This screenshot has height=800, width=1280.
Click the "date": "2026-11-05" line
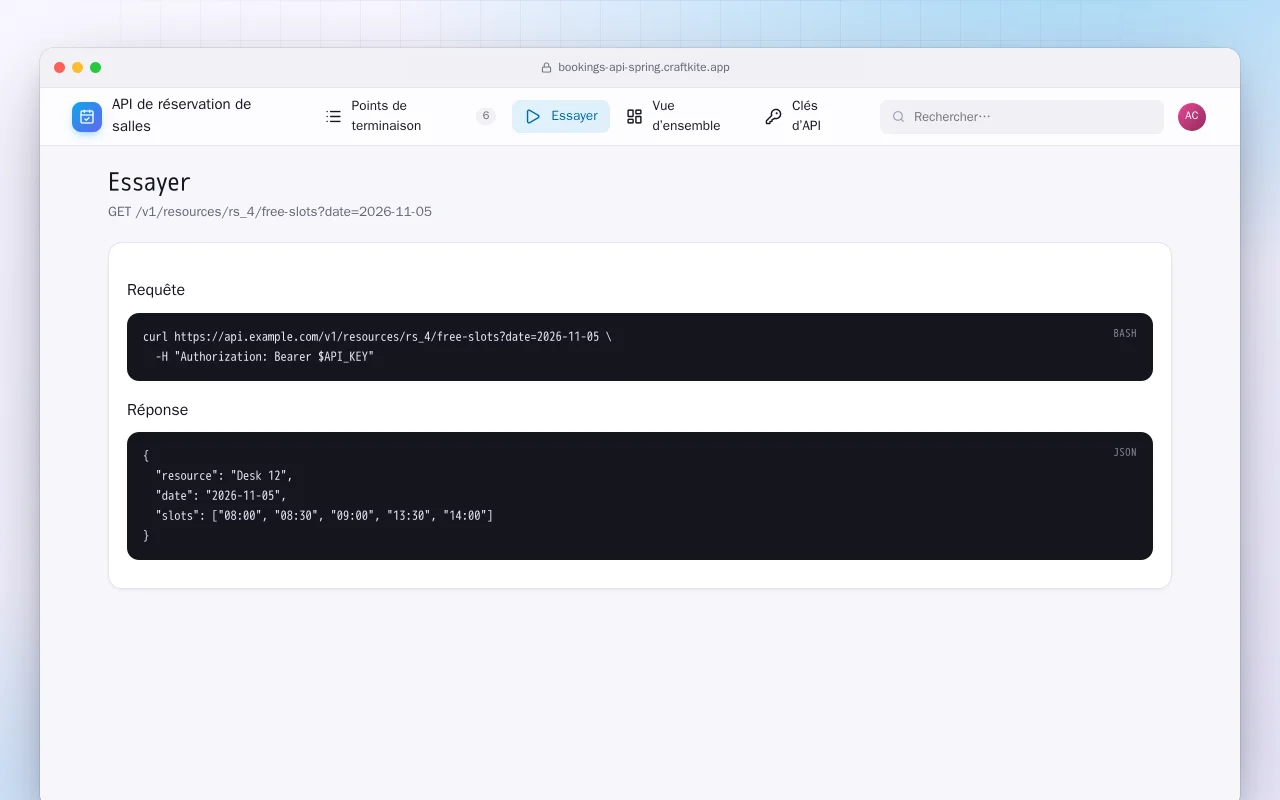pos(221,496)
